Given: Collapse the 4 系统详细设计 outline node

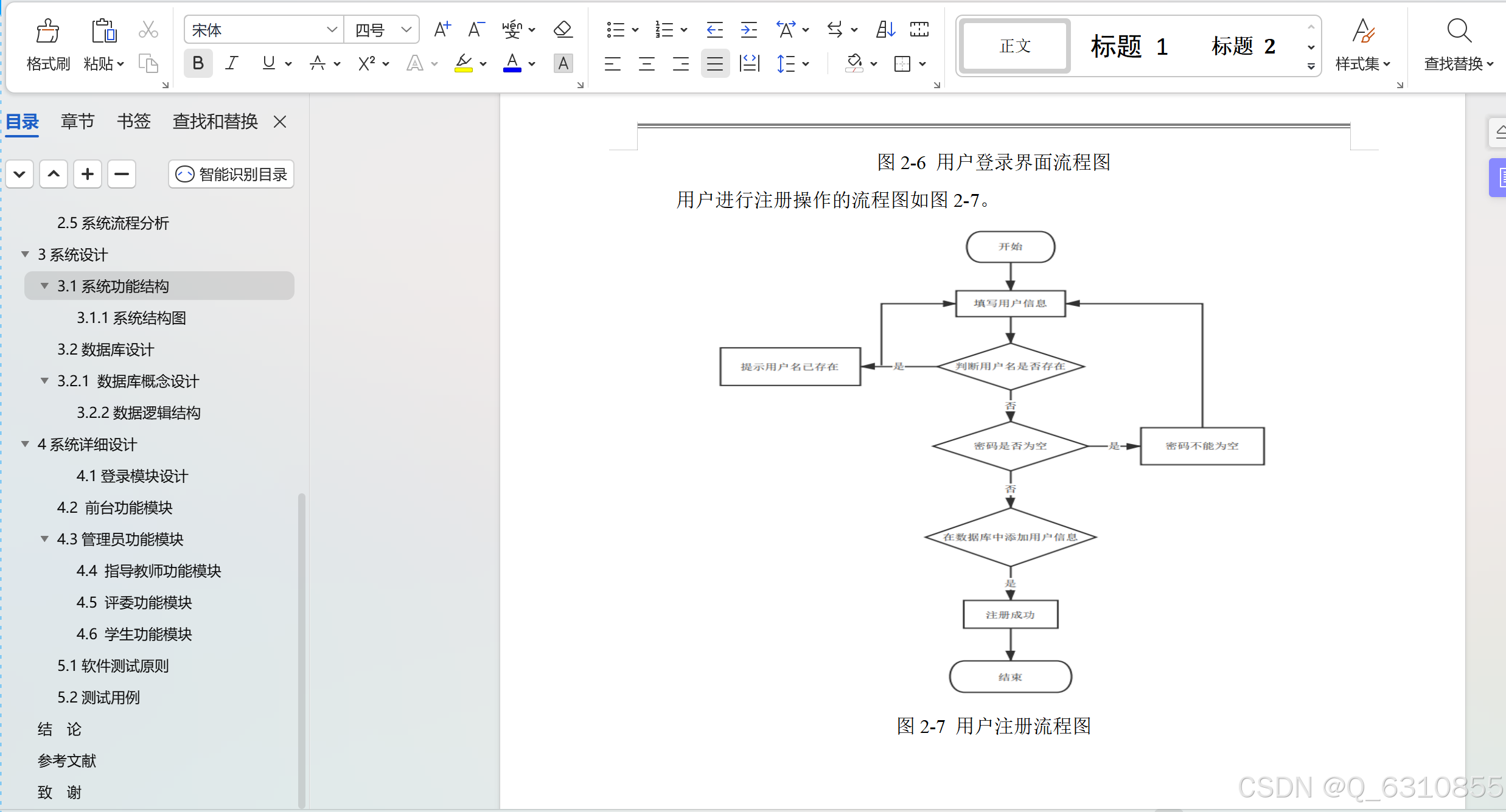Looking at the screenshot, I should pos(25,444).
